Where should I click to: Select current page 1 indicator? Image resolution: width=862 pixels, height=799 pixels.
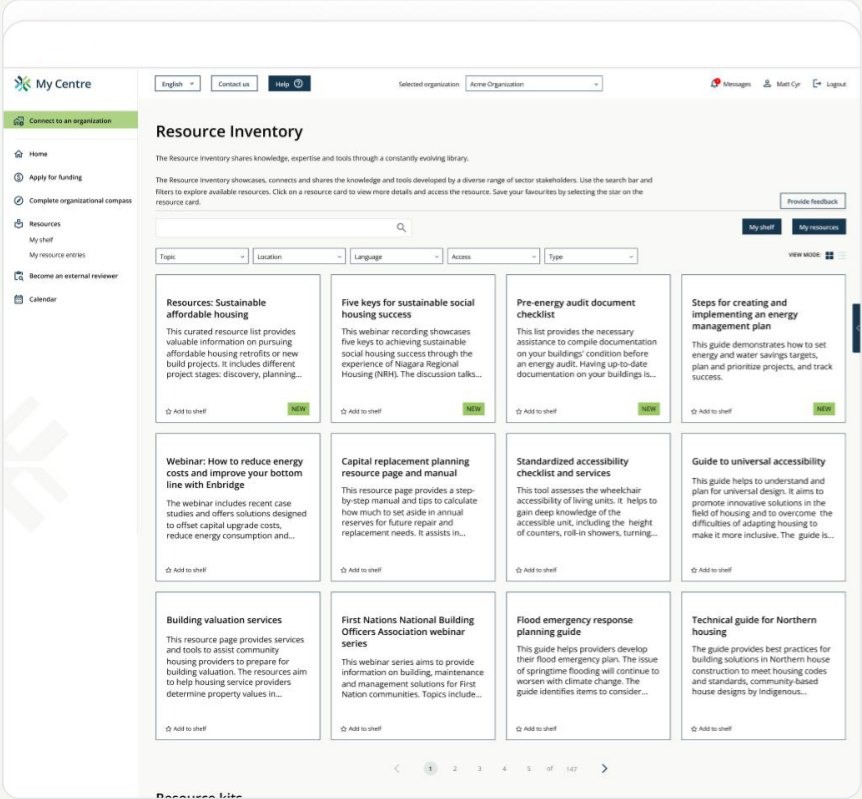[430, 769]
